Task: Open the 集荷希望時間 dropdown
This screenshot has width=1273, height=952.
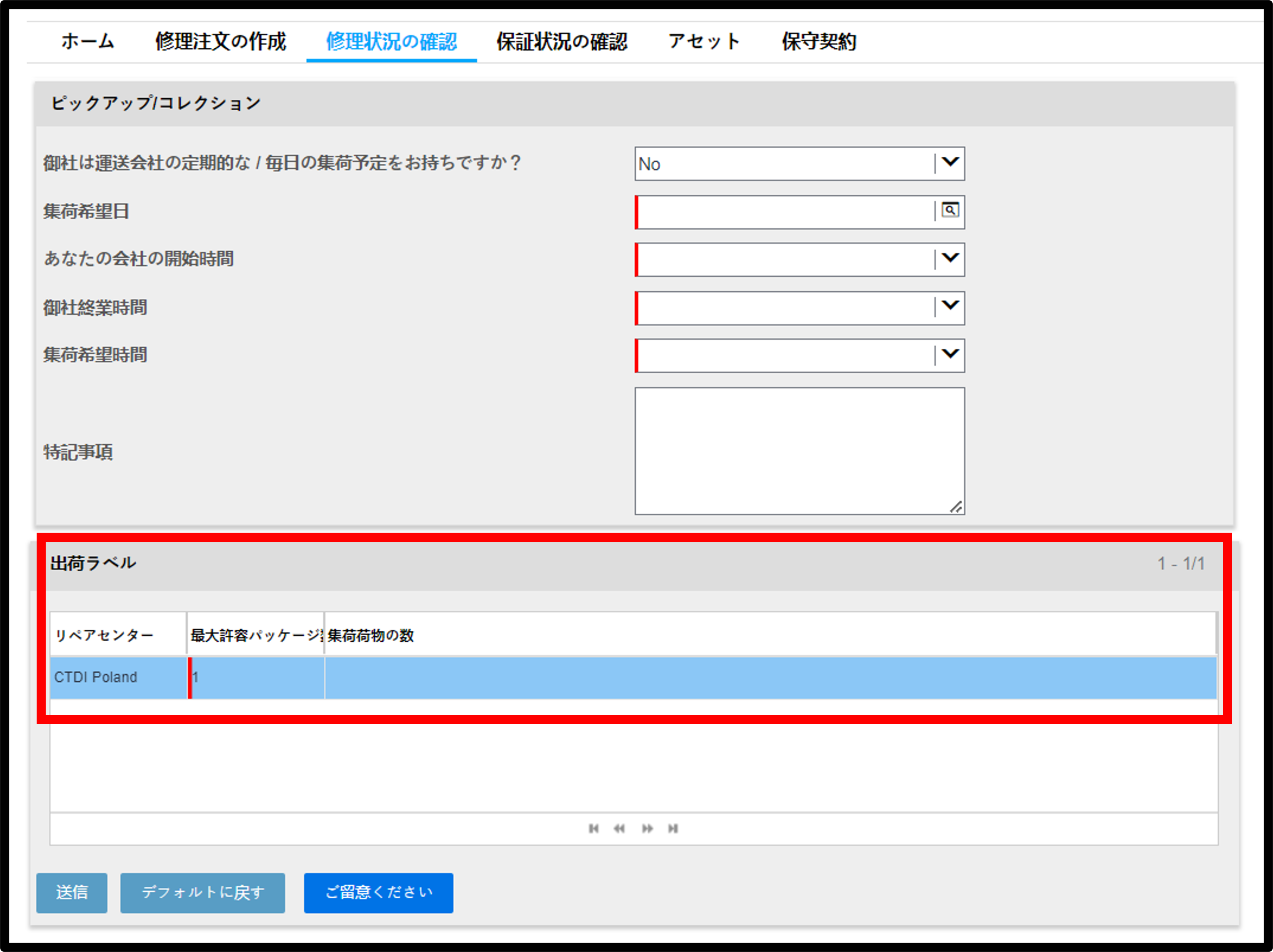Action: click(x=799, y=355)
